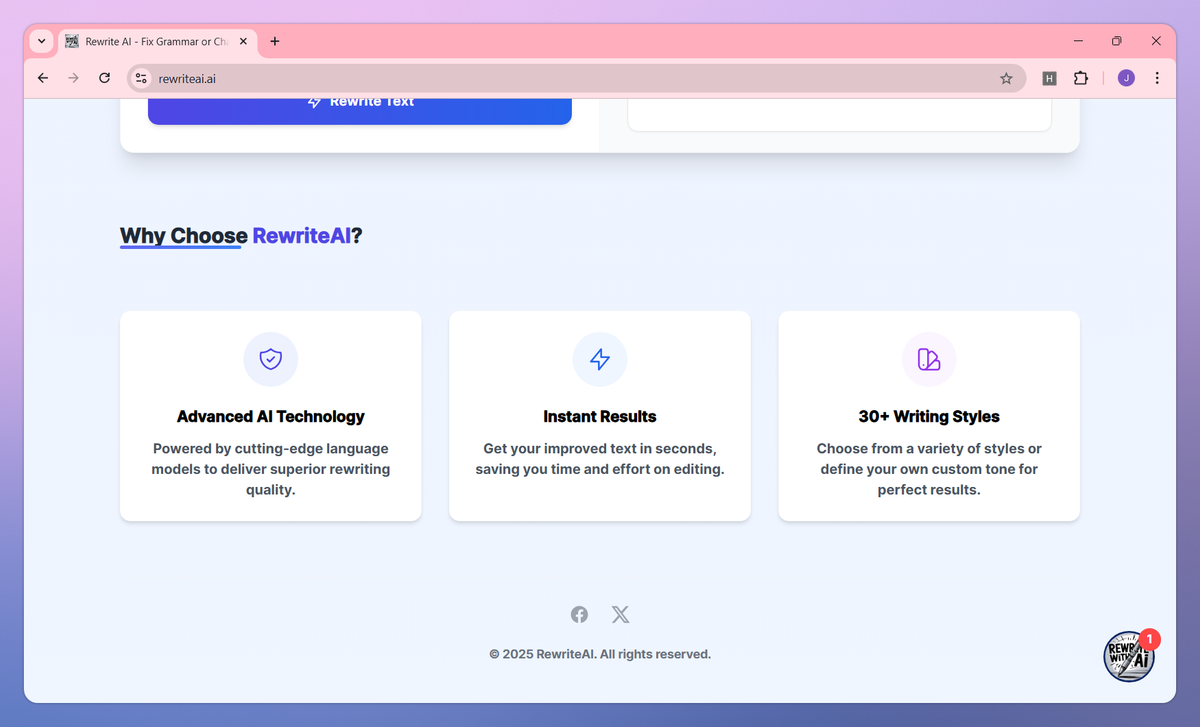Restore down the Chrome window
Screen dimensions: 1200x727
click(x=1117, y=41)
